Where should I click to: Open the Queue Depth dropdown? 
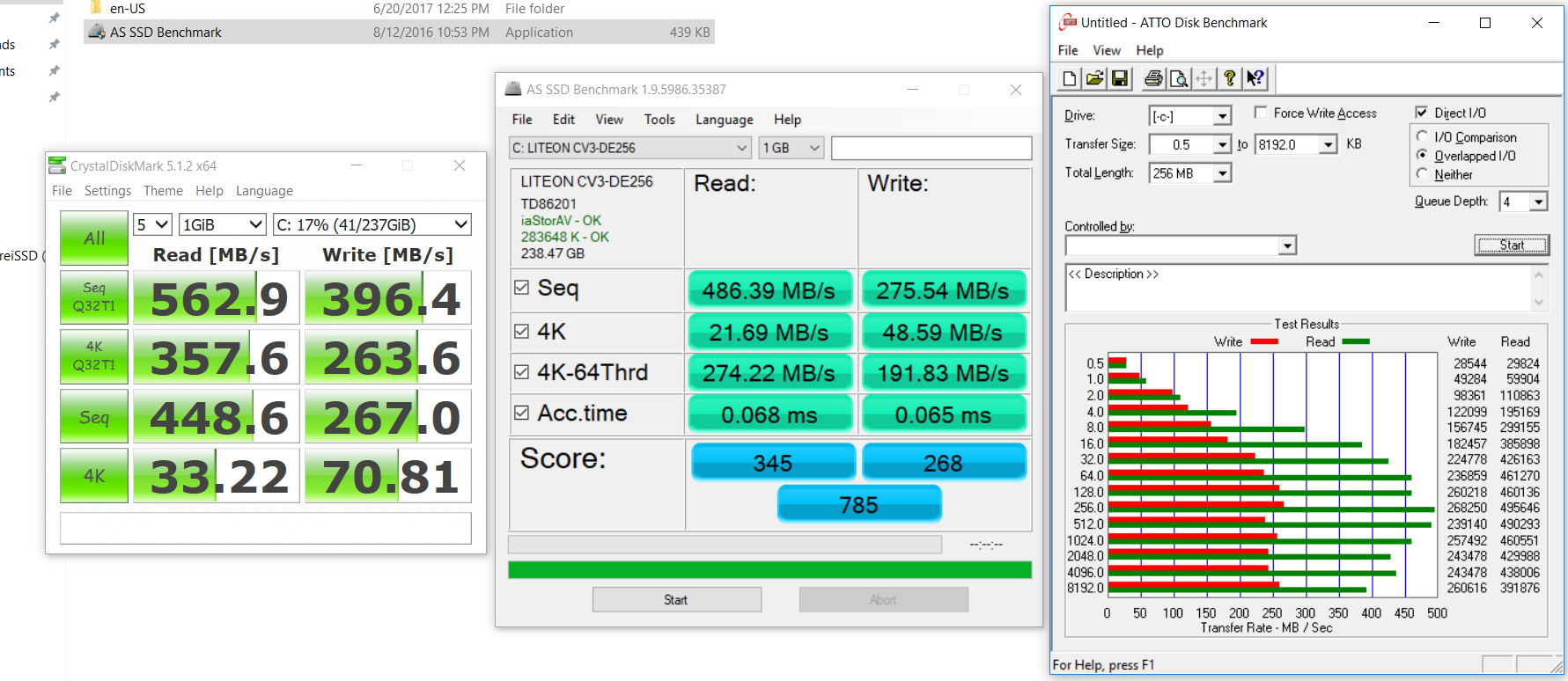click(1538, 201)
